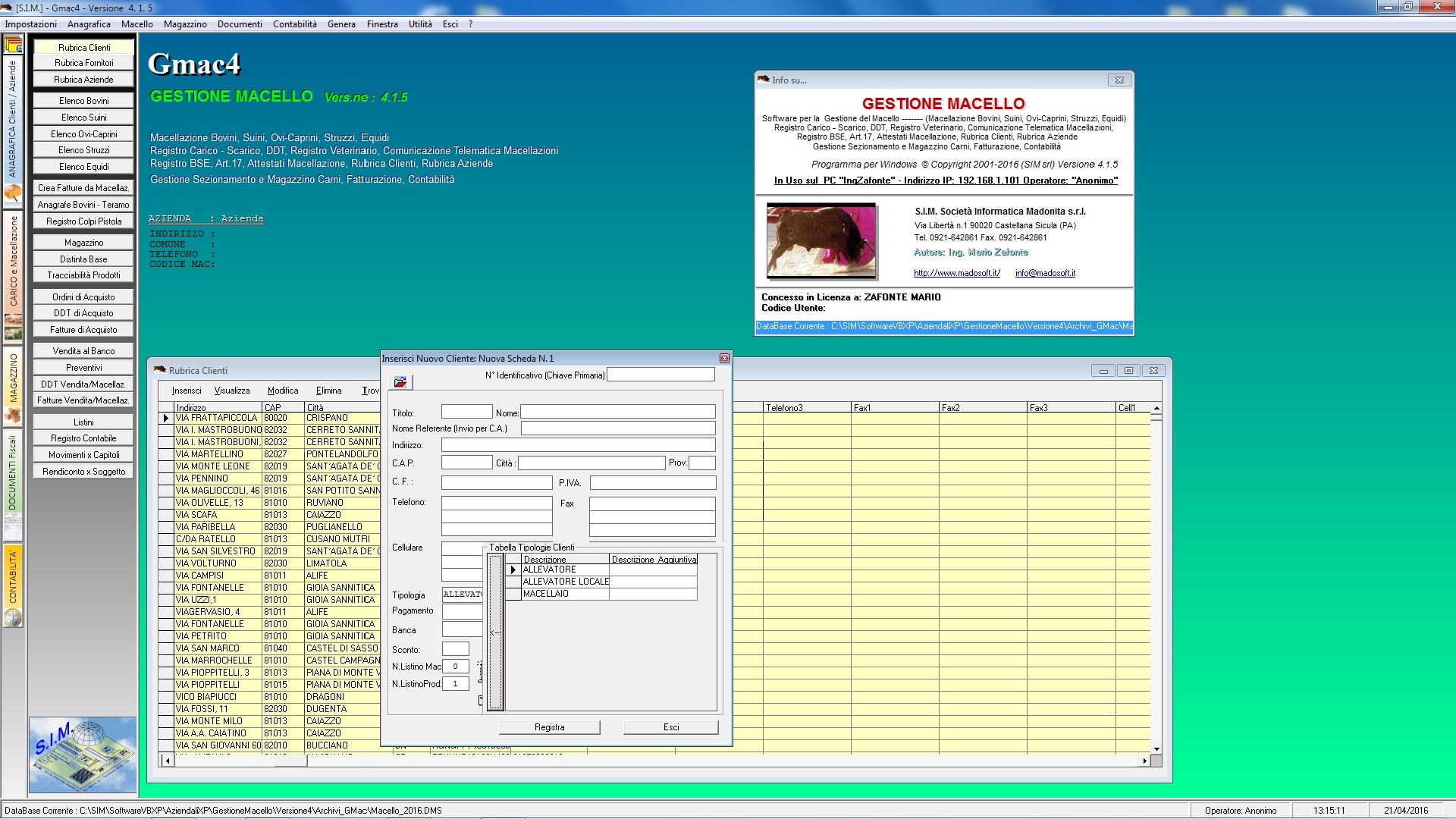Click the S.I.M. logo image
1456x819 pixels.
point(83,755)
